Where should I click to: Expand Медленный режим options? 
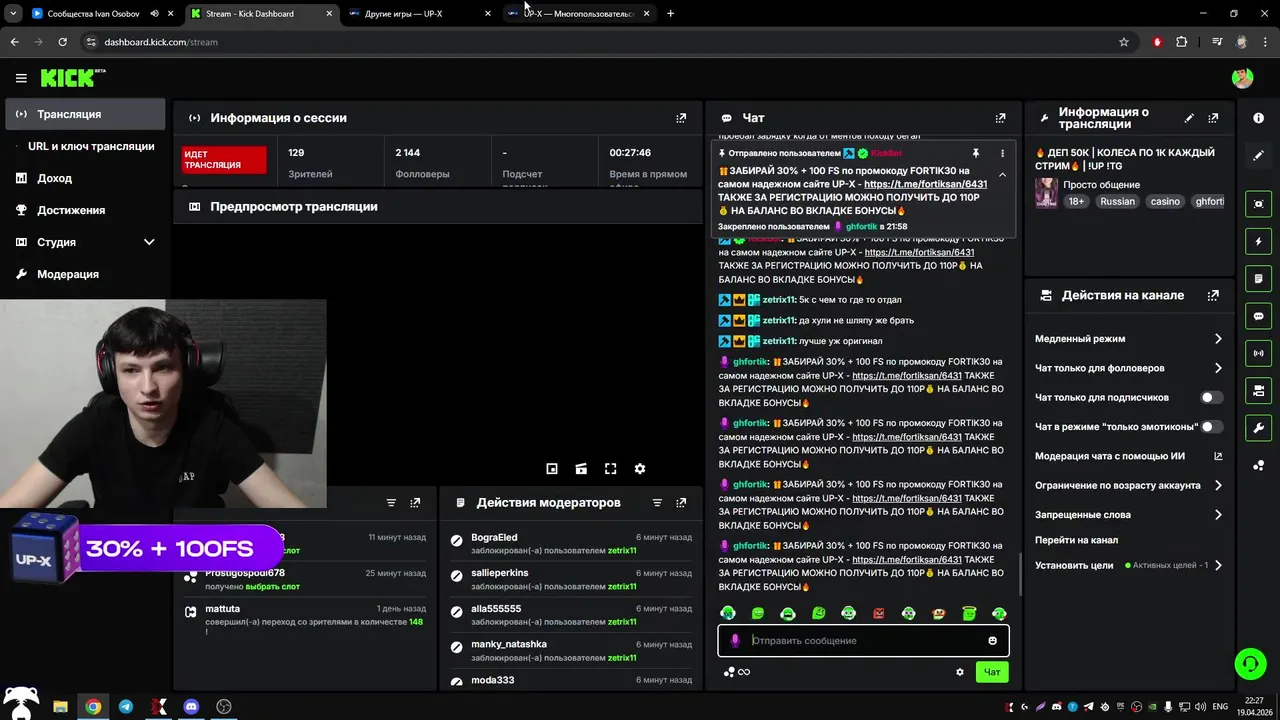coord(1218,339)
